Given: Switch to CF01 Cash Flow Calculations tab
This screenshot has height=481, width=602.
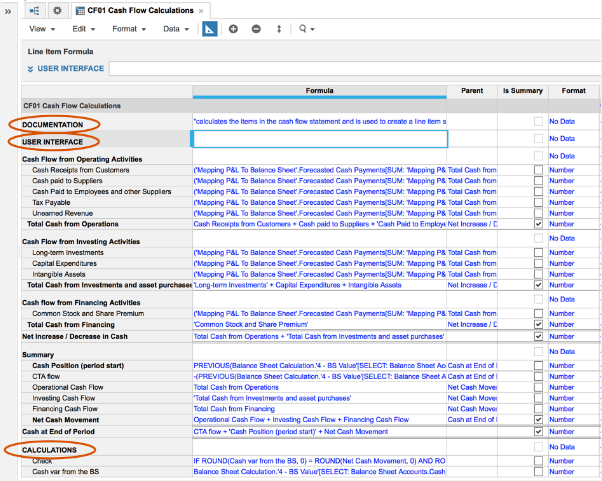Looking at the screenshot, I should point(140,11).
